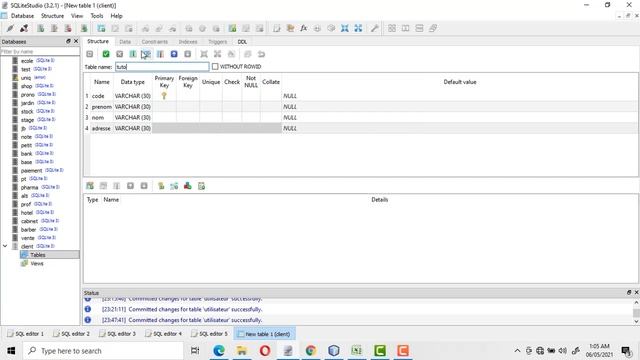This screenshot has height=360, width=640.
Task: Select the pharma database in the list
Action: pos(29,187)
